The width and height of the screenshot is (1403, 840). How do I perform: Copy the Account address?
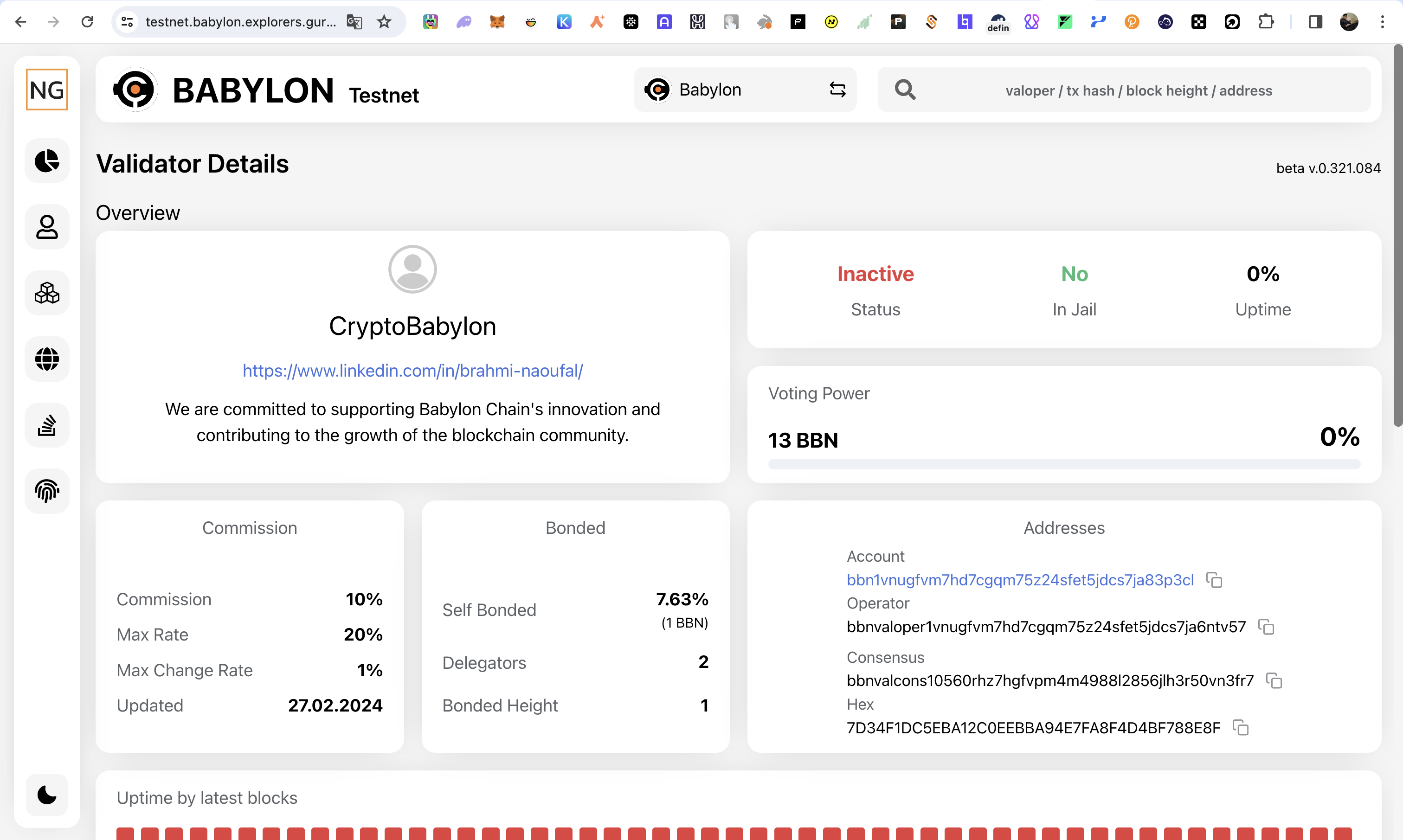click(1214, 580)
